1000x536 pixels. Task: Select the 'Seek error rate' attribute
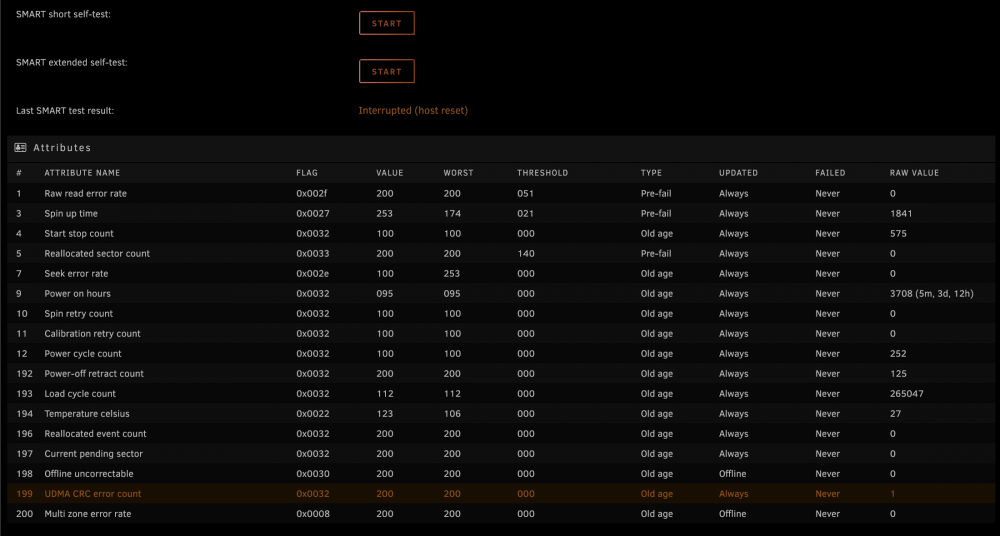[76, 274]
